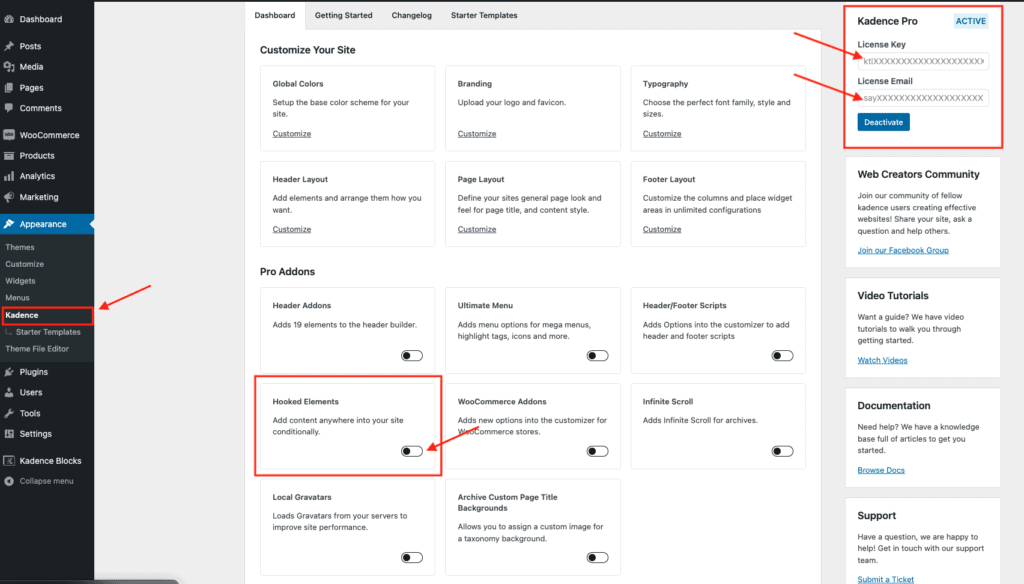Click the Pro Addons section heading

click(x=287, y=272)
